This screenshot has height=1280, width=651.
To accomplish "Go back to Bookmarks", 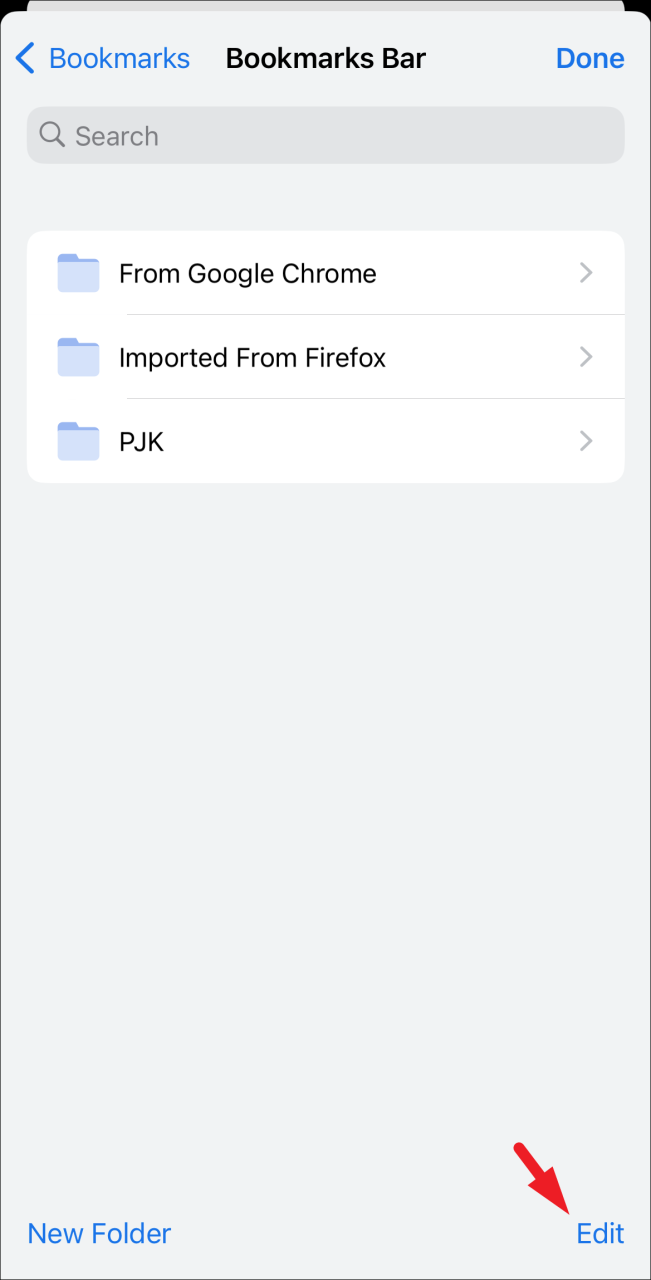I will [103, 58].
